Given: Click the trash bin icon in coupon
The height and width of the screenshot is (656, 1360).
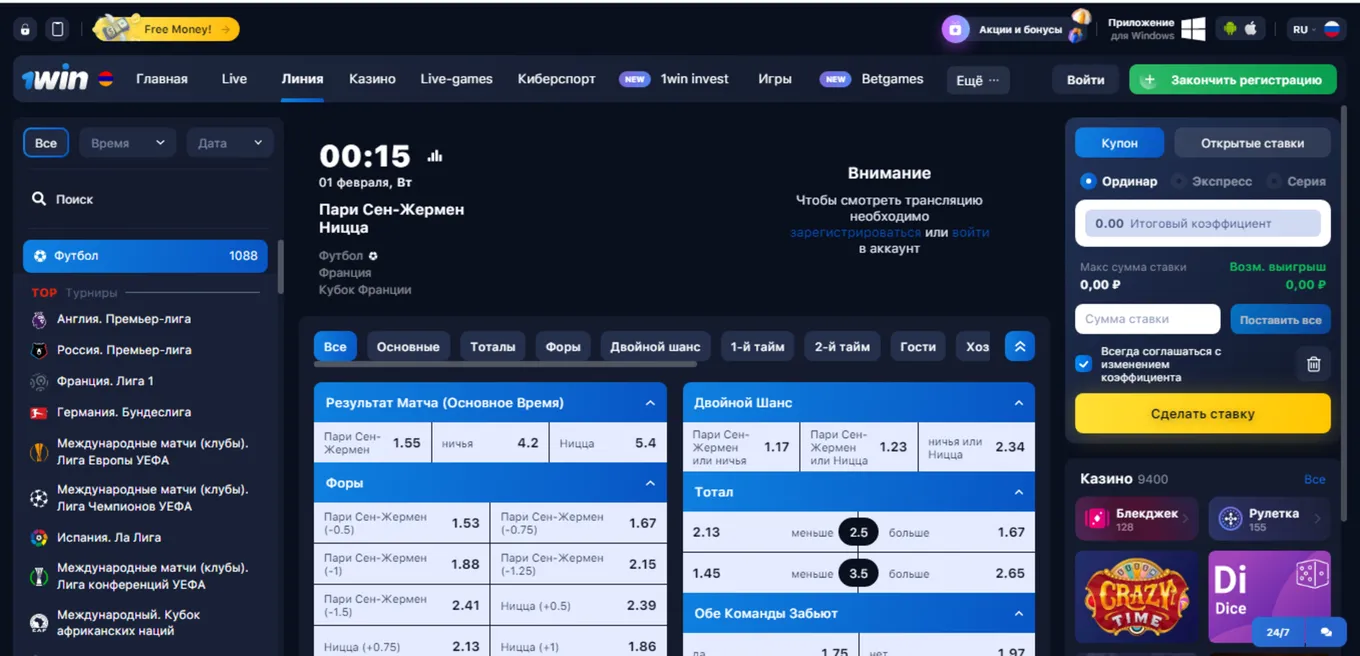Looking at the screenshot, I should click(1314, 365).
